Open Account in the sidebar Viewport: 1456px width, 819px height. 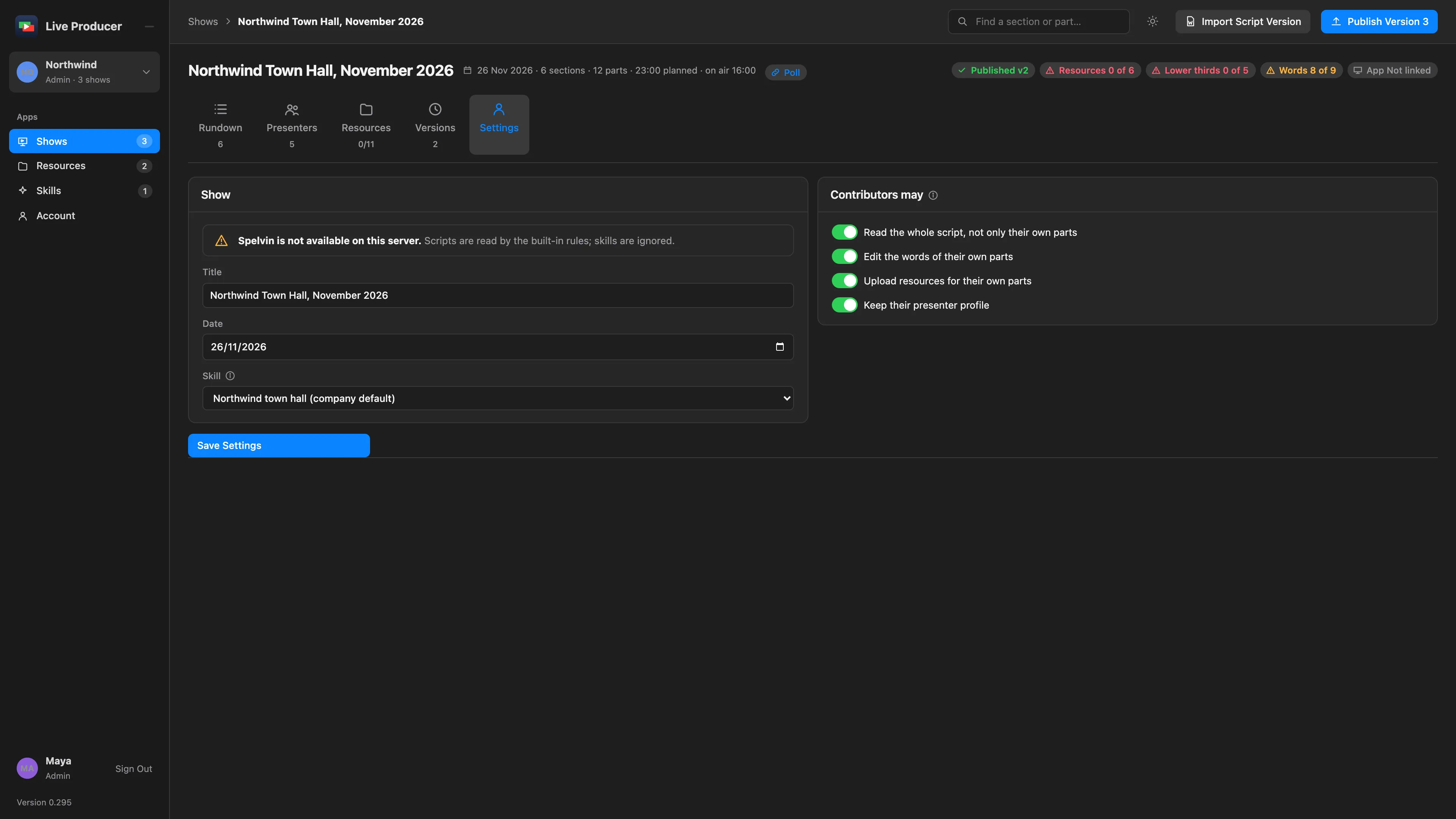pos(84,216)
